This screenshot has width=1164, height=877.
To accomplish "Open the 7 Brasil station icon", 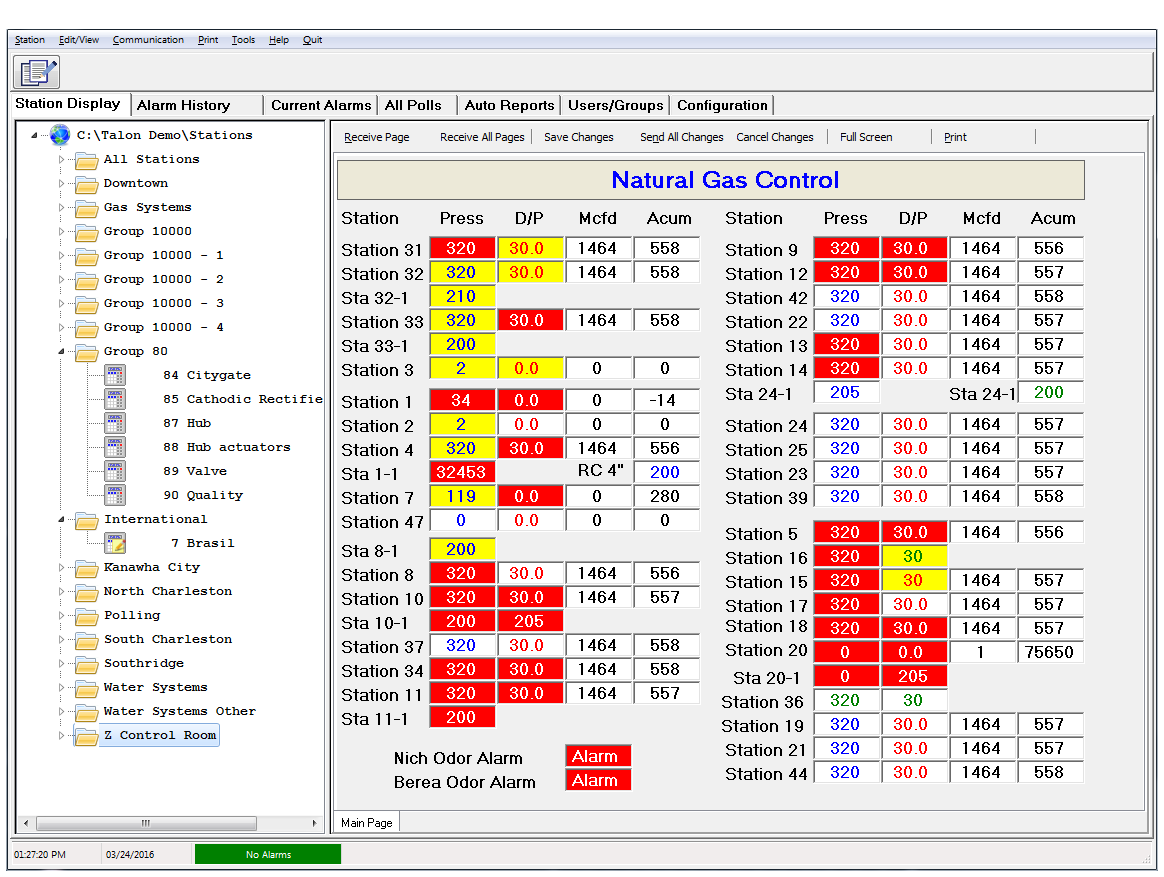I will [114, 544].
